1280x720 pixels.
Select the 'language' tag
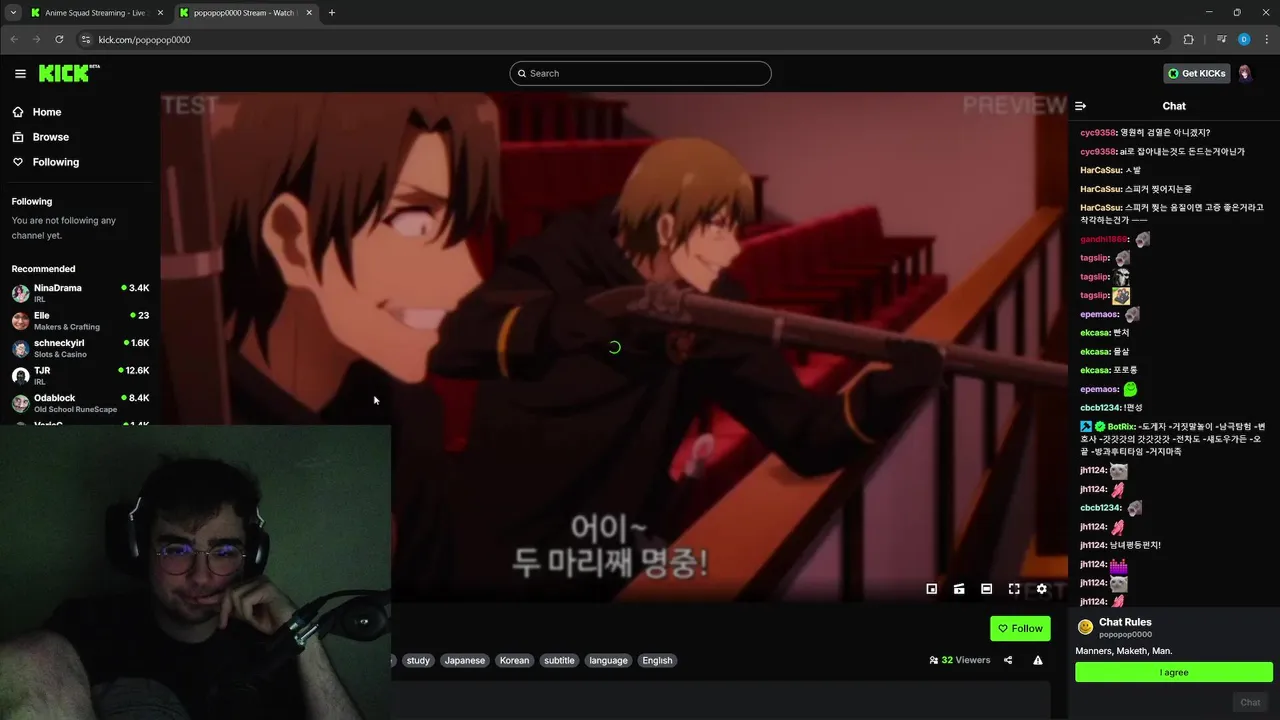click(x=608, y=660)
